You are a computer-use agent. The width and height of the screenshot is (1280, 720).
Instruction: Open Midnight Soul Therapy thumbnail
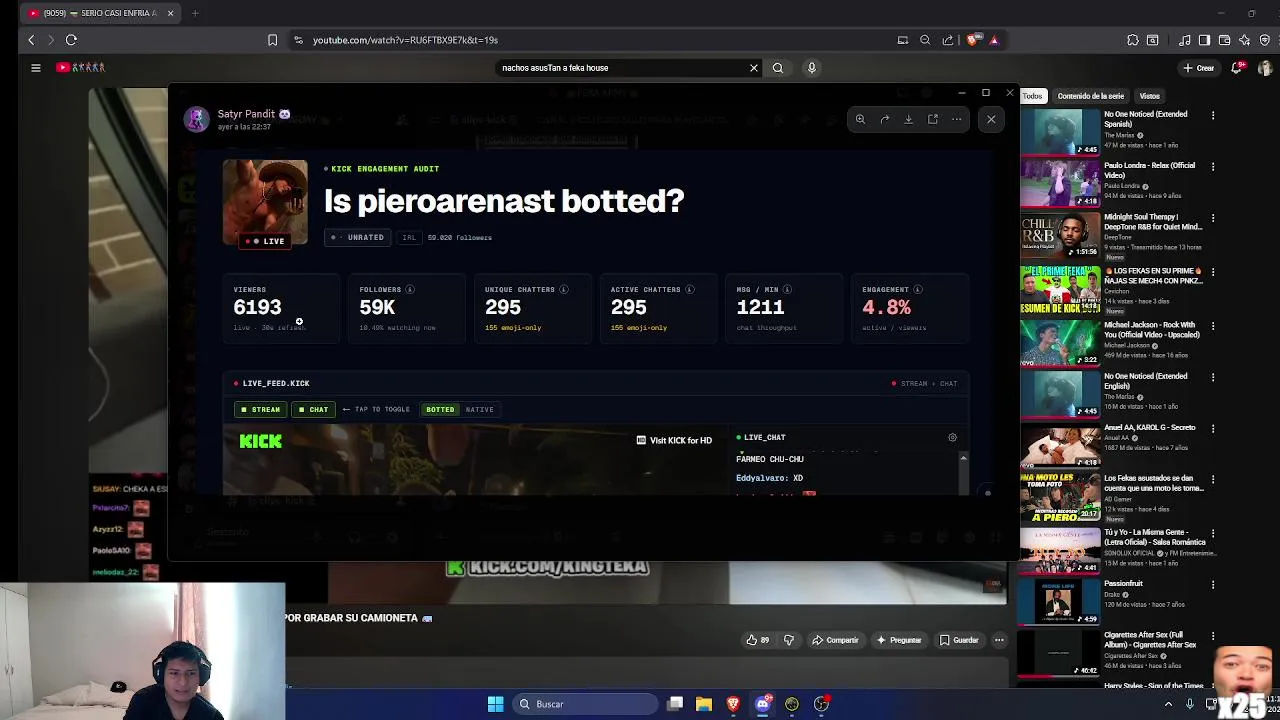pos(1059,236)
